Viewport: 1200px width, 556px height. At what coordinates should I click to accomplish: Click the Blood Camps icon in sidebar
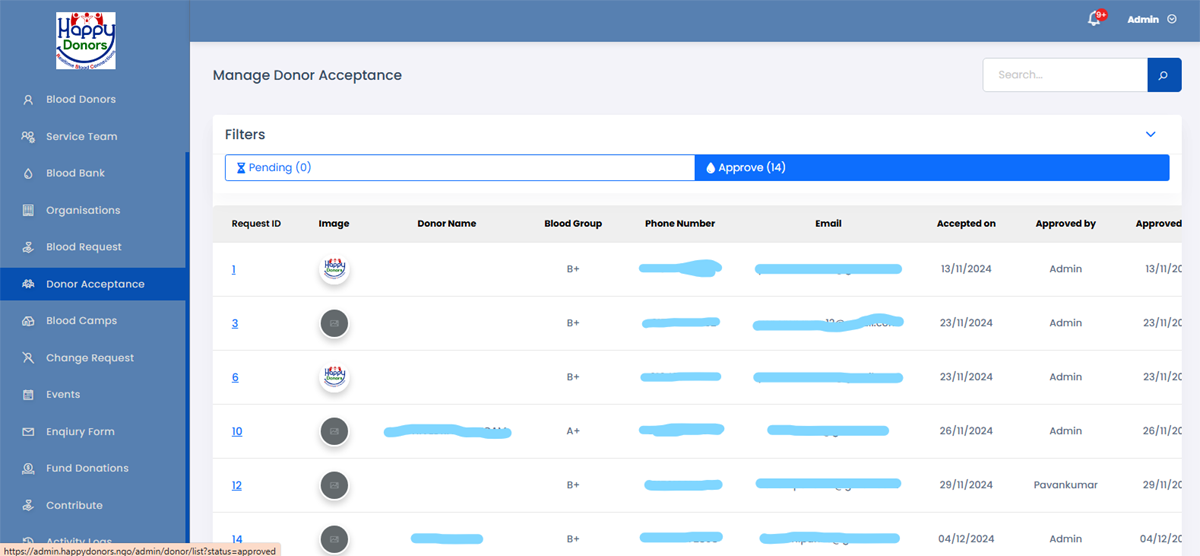(x=28, y=321)
